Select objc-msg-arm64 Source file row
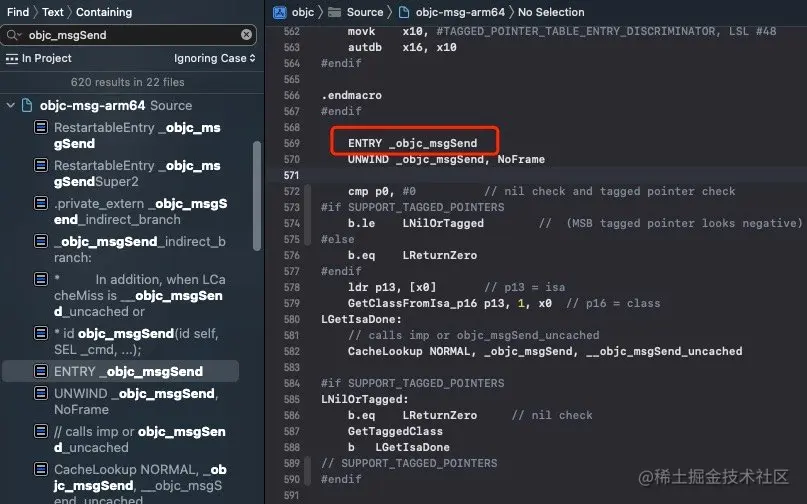This screenshot has width=807, height=504. [116, 106]
